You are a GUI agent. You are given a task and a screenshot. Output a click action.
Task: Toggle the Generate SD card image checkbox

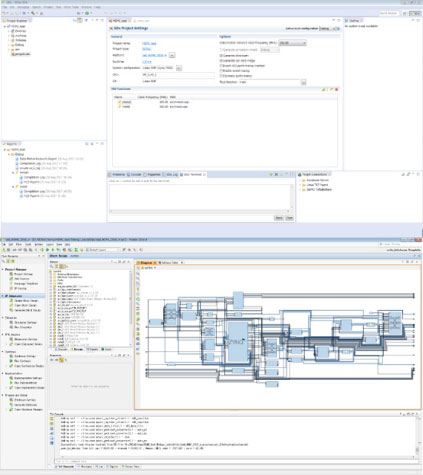(x=221, y=61)
